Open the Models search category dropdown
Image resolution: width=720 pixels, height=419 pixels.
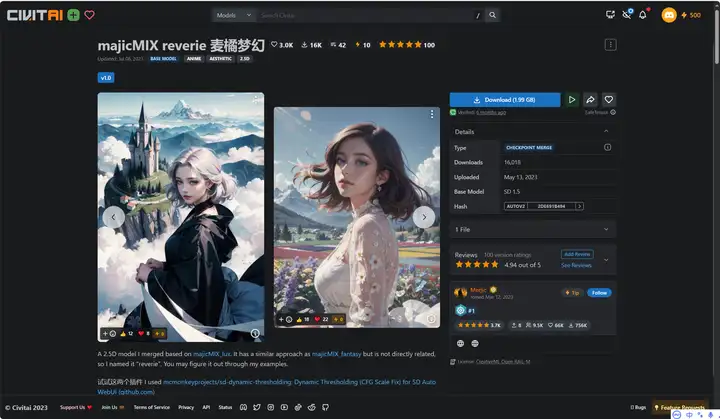coord(234,15)
